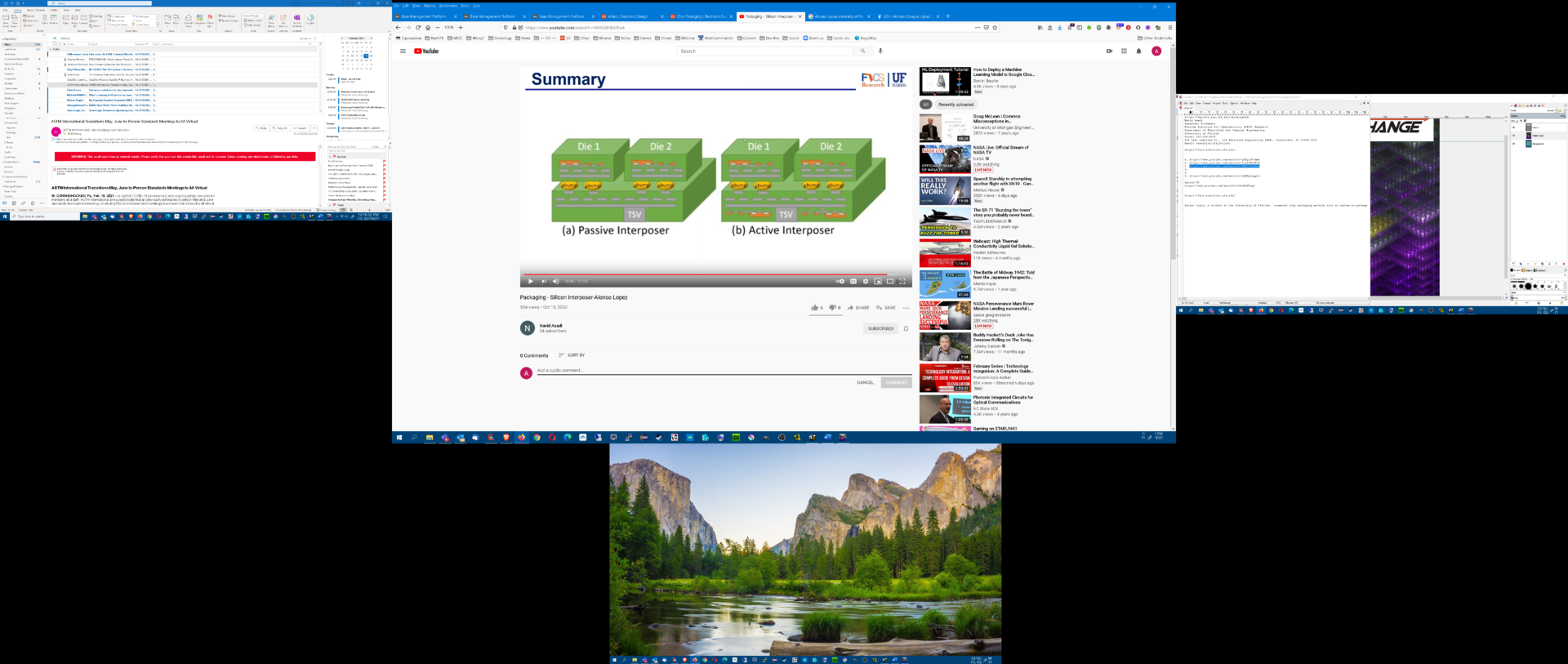Open the History menu in Firefox
The image size is (1568, 664).
click(x=430, y=6)
